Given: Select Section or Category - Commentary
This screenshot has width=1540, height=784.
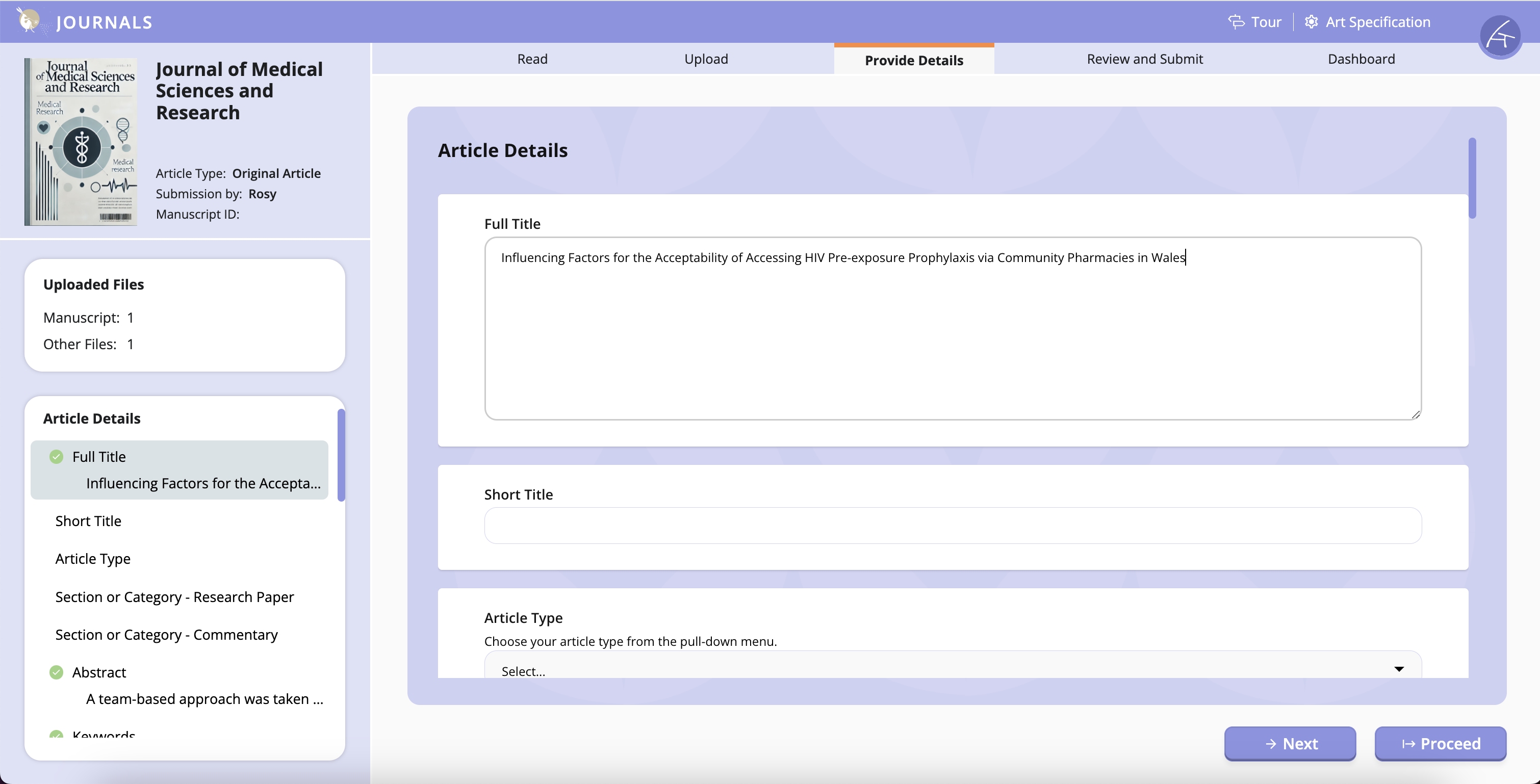Looking at the screenshot, I should [x=167, y=635].
